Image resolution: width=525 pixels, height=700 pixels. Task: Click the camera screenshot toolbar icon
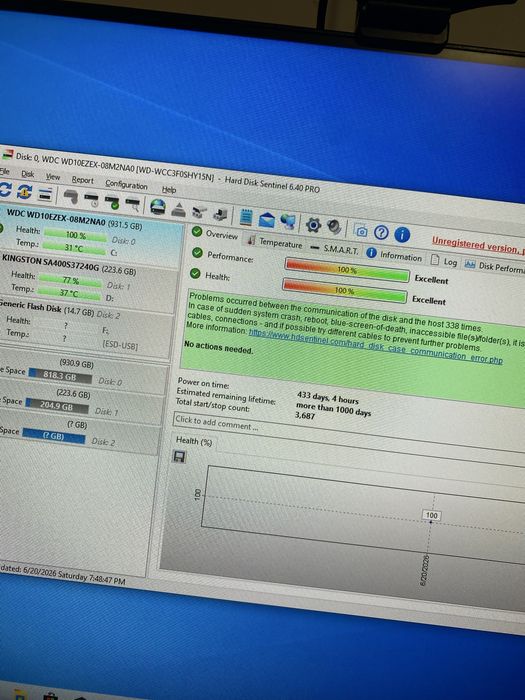pos(361,231)
